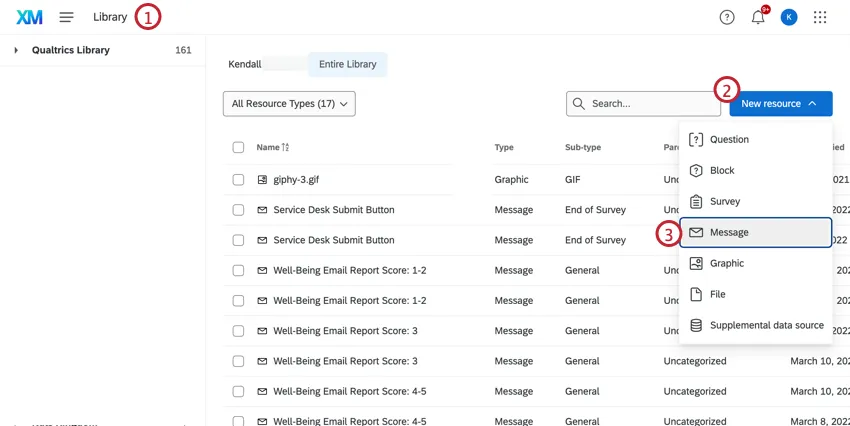Image resolution: width=850 pixels, height=426 pixels.
Task: Switch to the Entire Library tab
Action: pyautogui.click(x=347, y=64)
